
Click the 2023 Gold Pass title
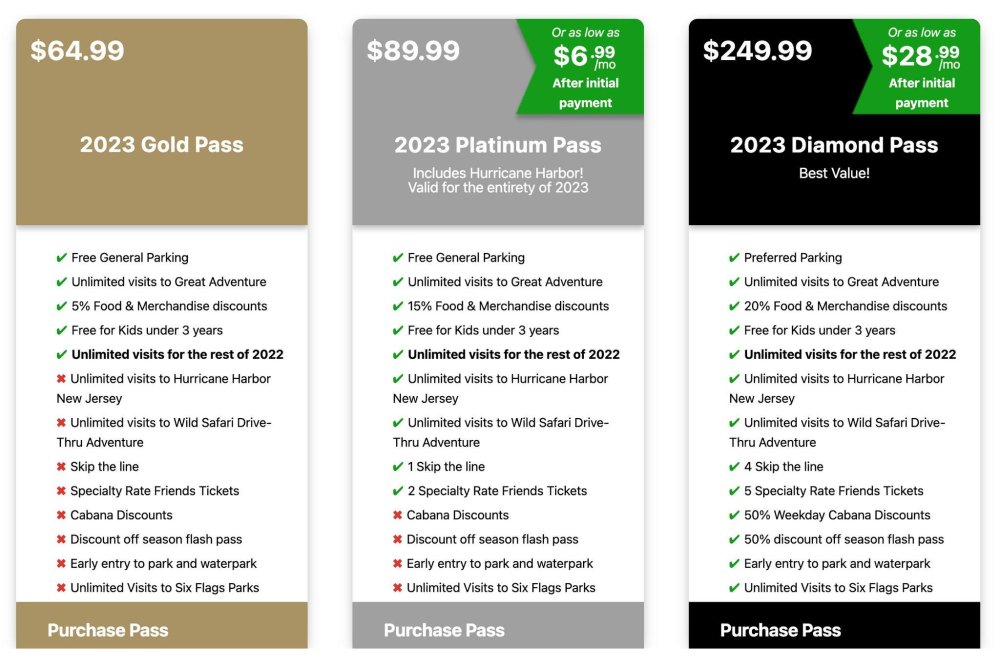point(162,145)
